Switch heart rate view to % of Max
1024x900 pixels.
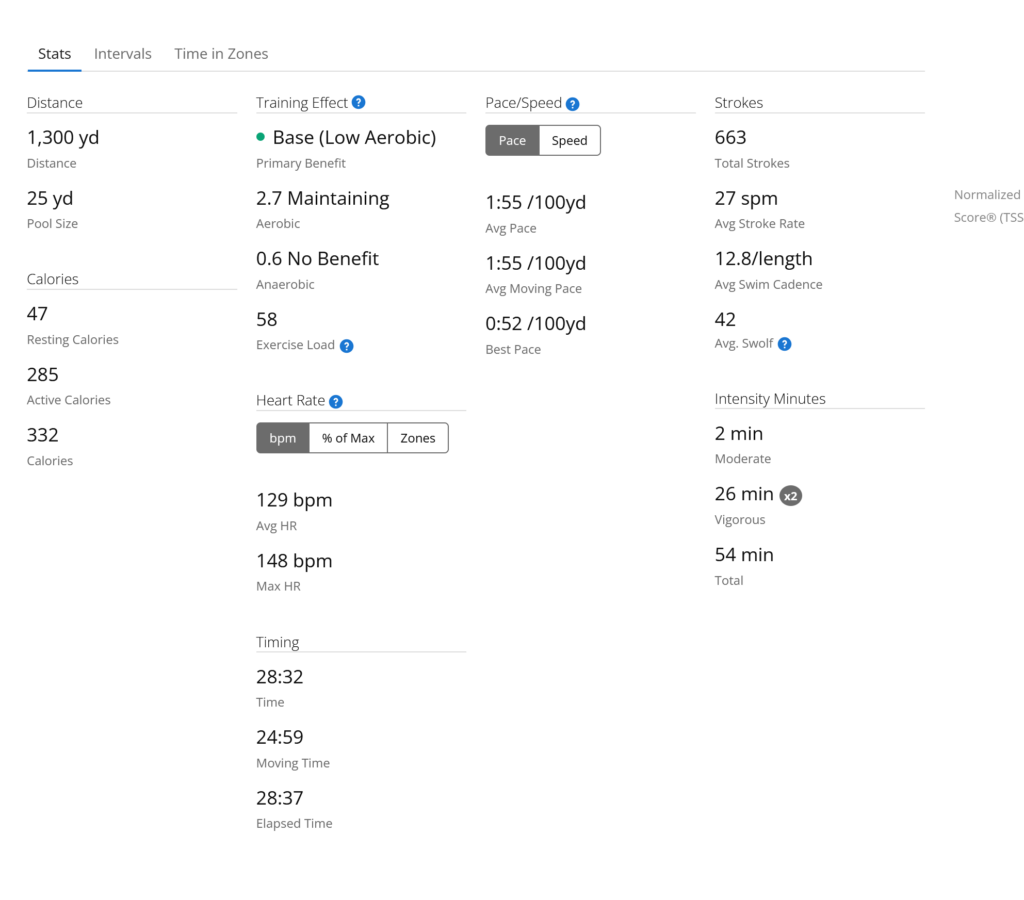tap(348, 437)
